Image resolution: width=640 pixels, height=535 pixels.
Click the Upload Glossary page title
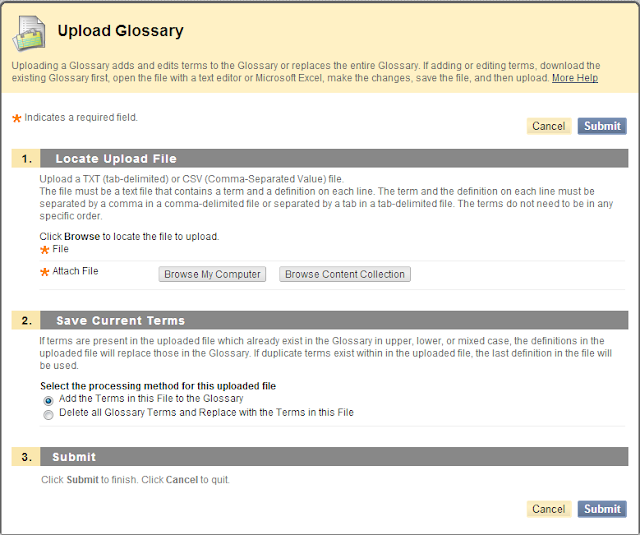pos(120,31)
